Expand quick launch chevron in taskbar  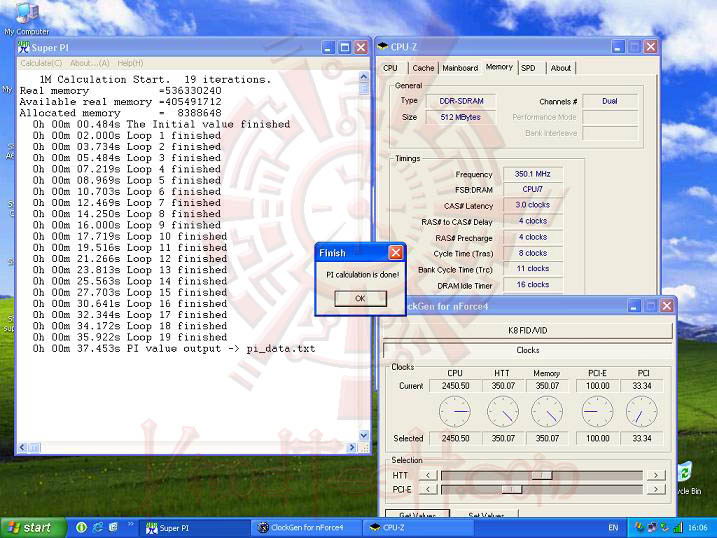130,524
